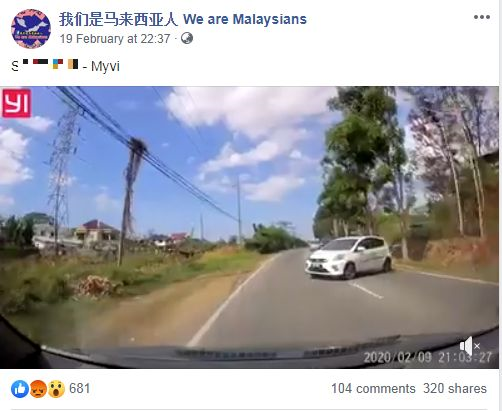
Task: Show the 681 reactions list
Action: [79, 389]
